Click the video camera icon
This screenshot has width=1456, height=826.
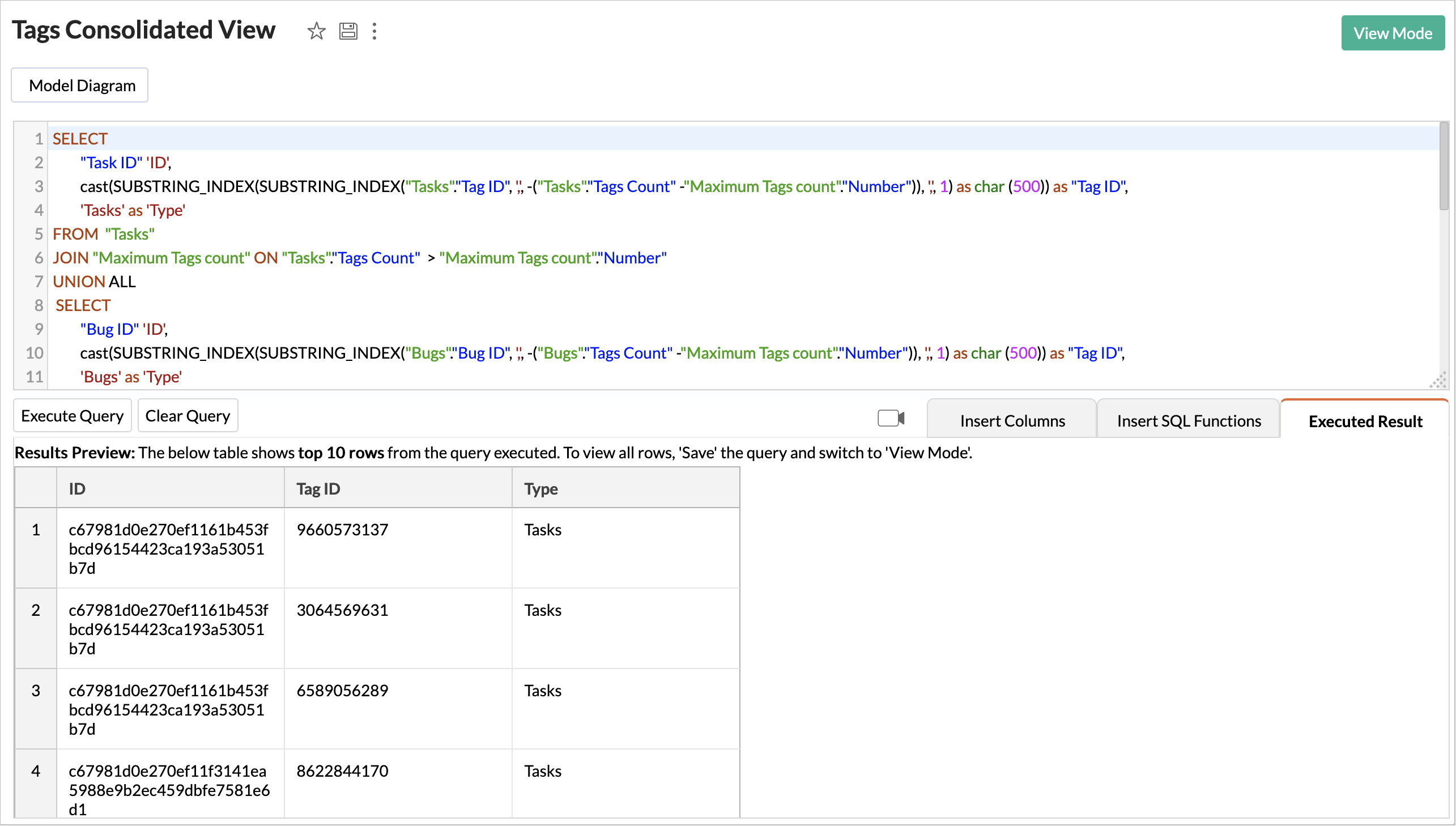tap(891, 419)
